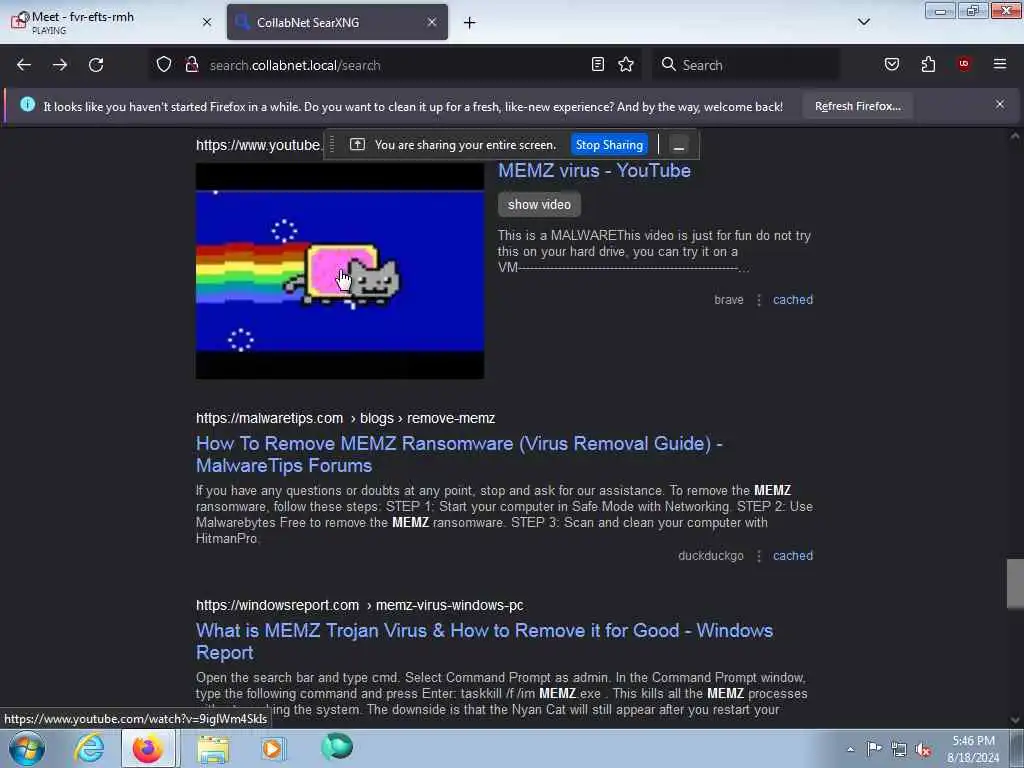Close the Meet fvr-efts-rmh tab
This screenshot has width=1024, height=768.
pos(207,22)
